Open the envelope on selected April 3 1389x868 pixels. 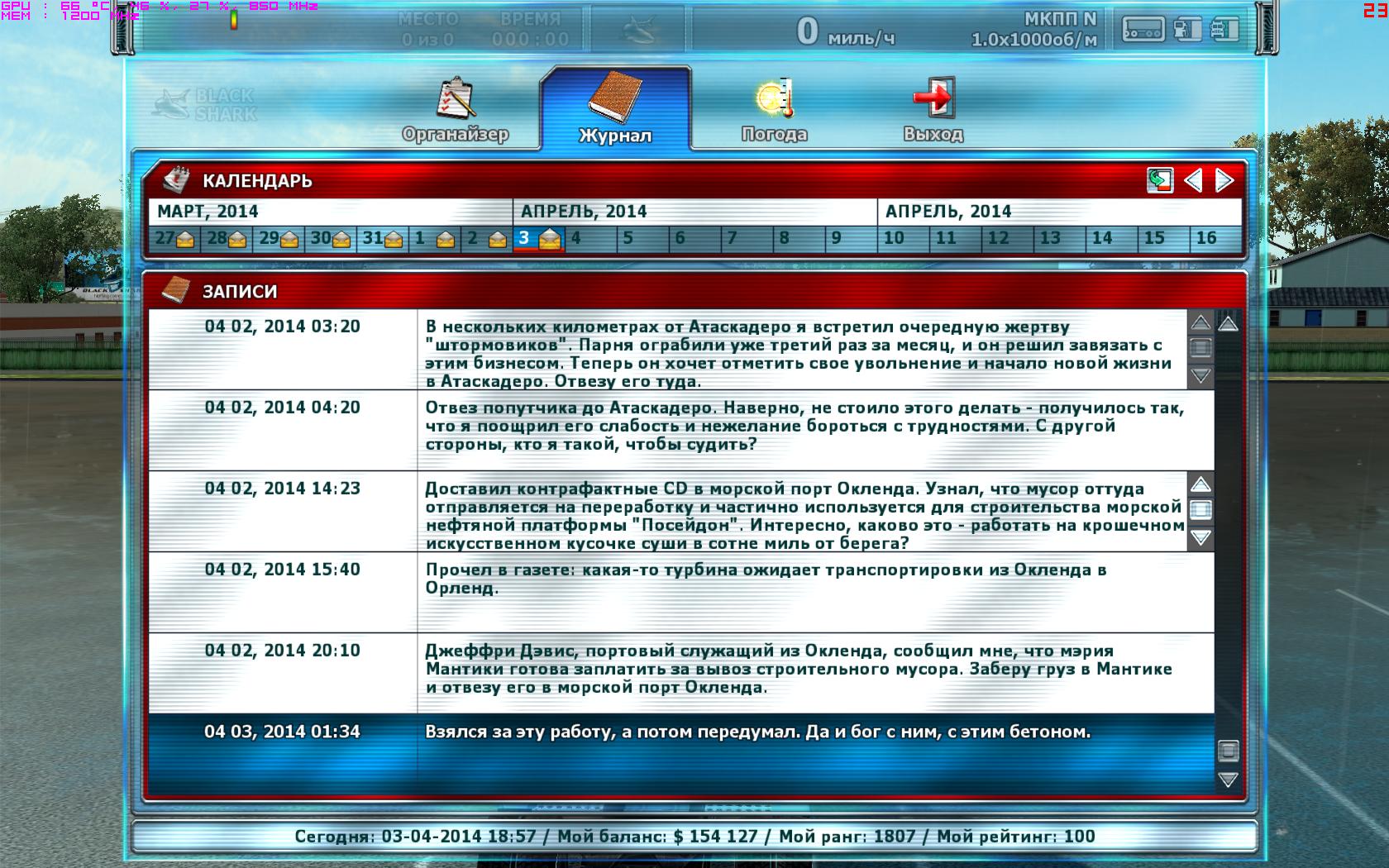550,240
